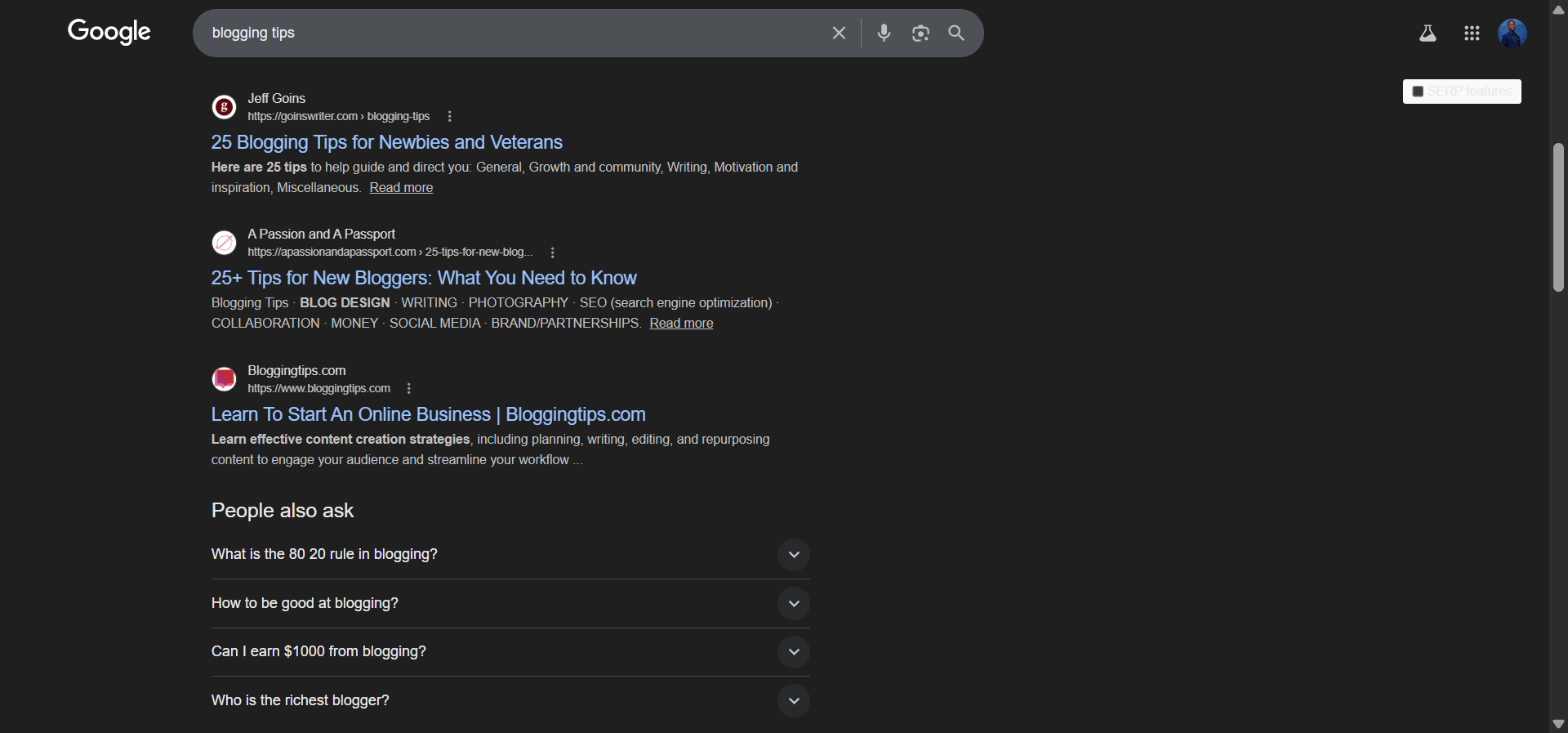This screenshot has height=733, width=1568.
Task: Open search by image camera icon
Action: [920, 33]
